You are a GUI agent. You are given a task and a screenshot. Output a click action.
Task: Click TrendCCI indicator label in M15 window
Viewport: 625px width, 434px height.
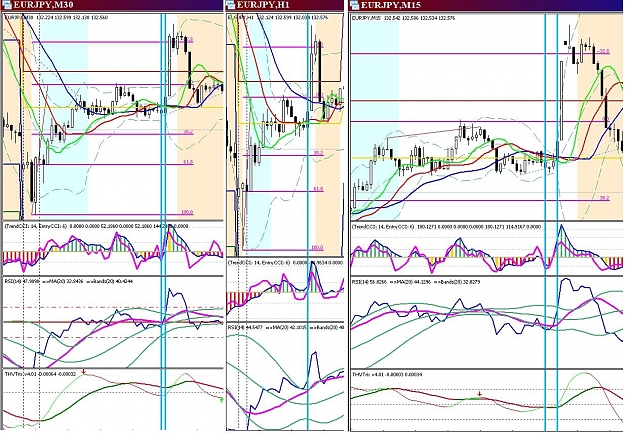pos(383,227)
